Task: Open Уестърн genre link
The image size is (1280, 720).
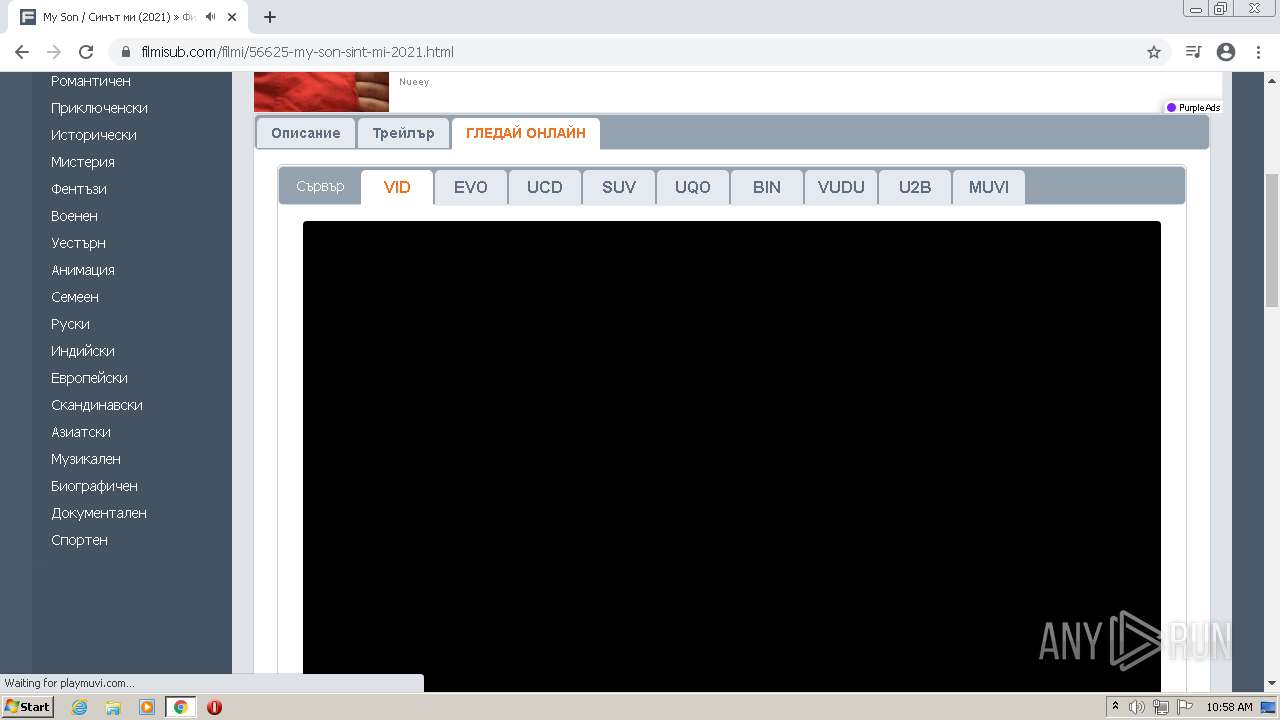Action: click(x=78, y=243)
